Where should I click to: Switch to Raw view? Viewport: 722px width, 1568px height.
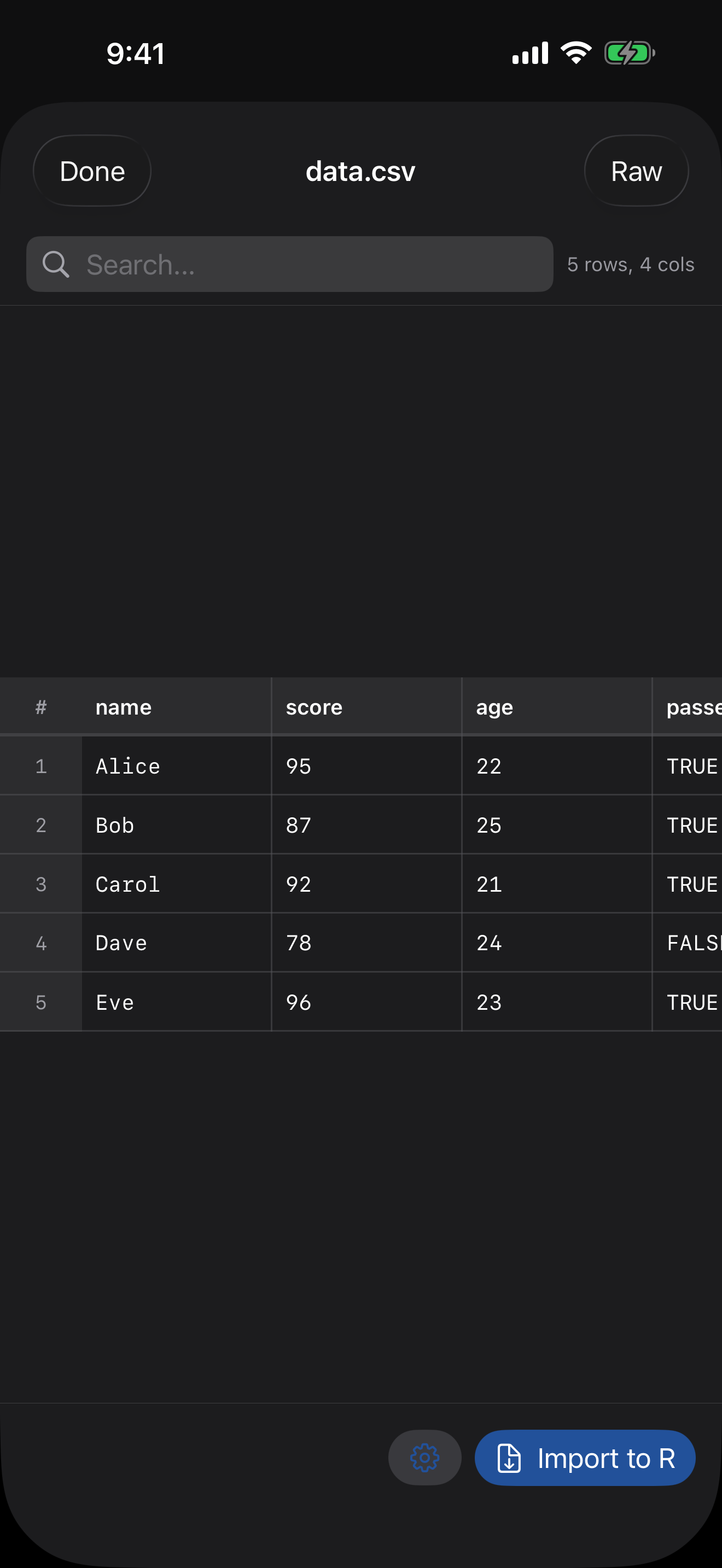(636, 171)
